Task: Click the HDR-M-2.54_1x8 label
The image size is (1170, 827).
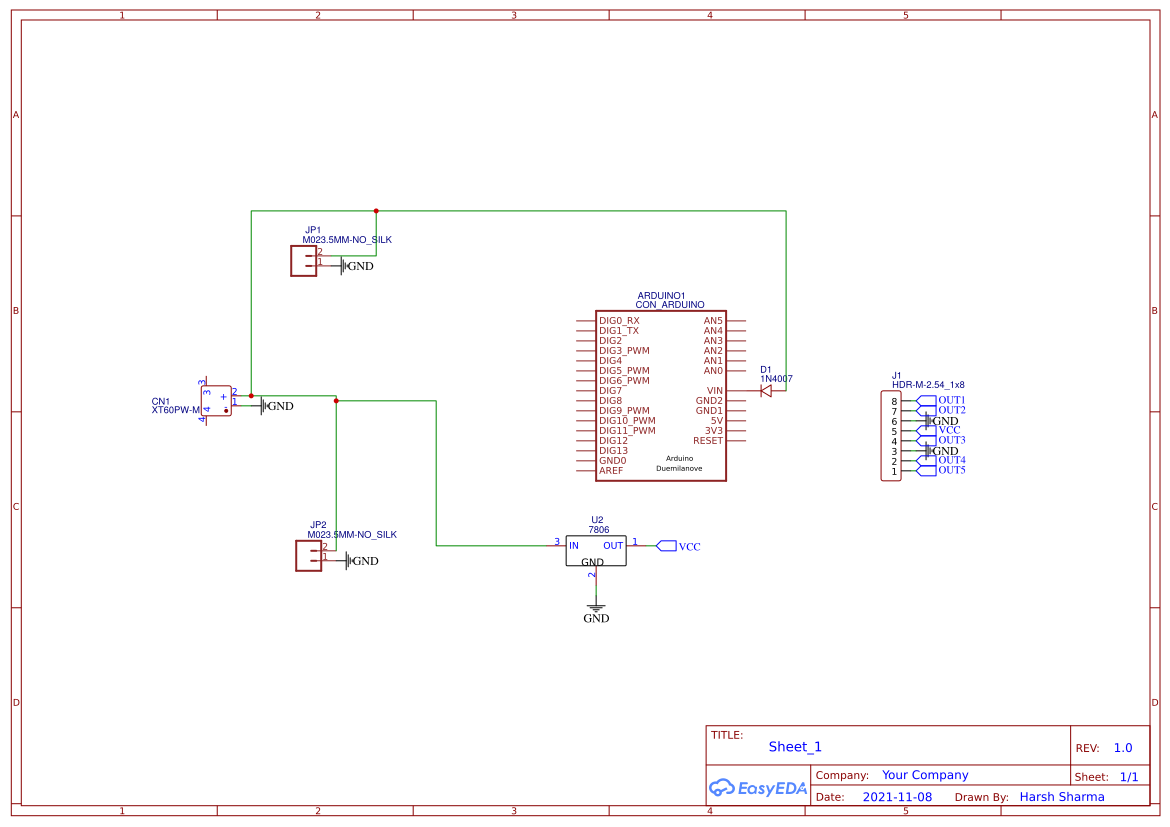Action: (x=928, y=385)
